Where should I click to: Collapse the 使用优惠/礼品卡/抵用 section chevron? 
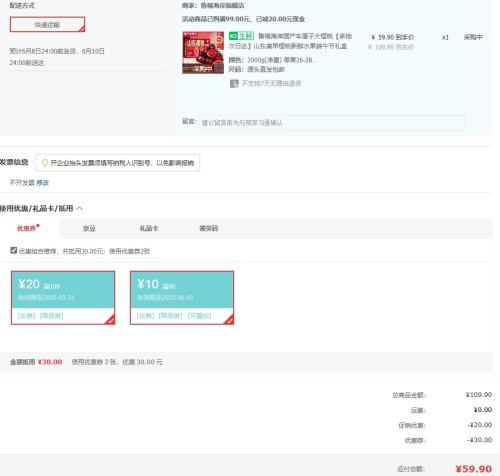coord(79,209)
